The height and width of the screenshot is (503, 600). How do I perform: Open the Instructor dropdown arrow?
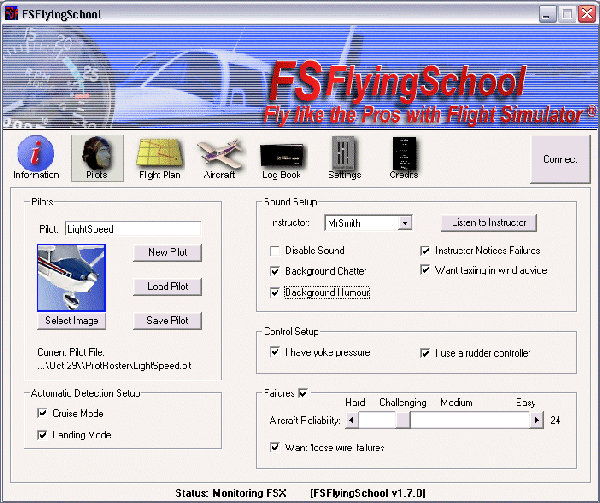pyautogui.click(x=404, y=223)
